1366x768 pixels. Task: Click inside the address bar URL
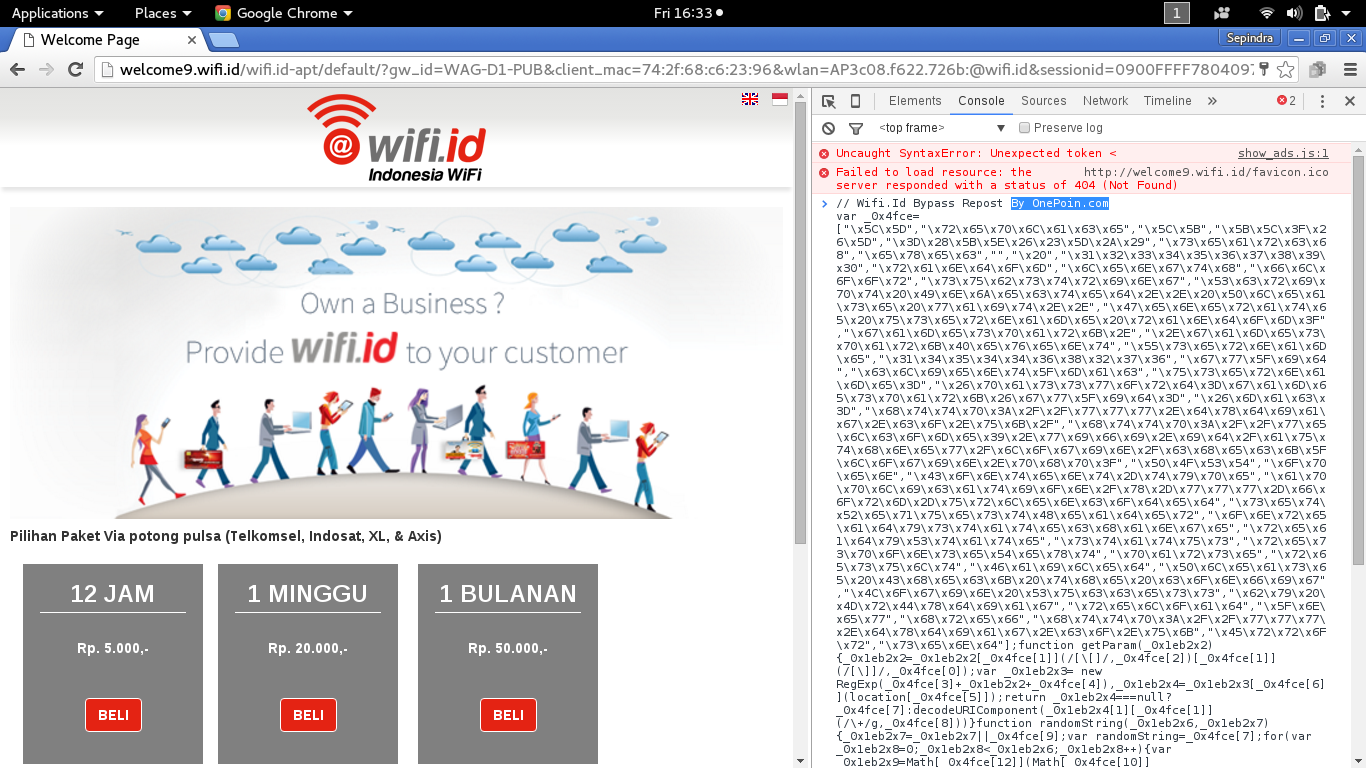(685, 69)
